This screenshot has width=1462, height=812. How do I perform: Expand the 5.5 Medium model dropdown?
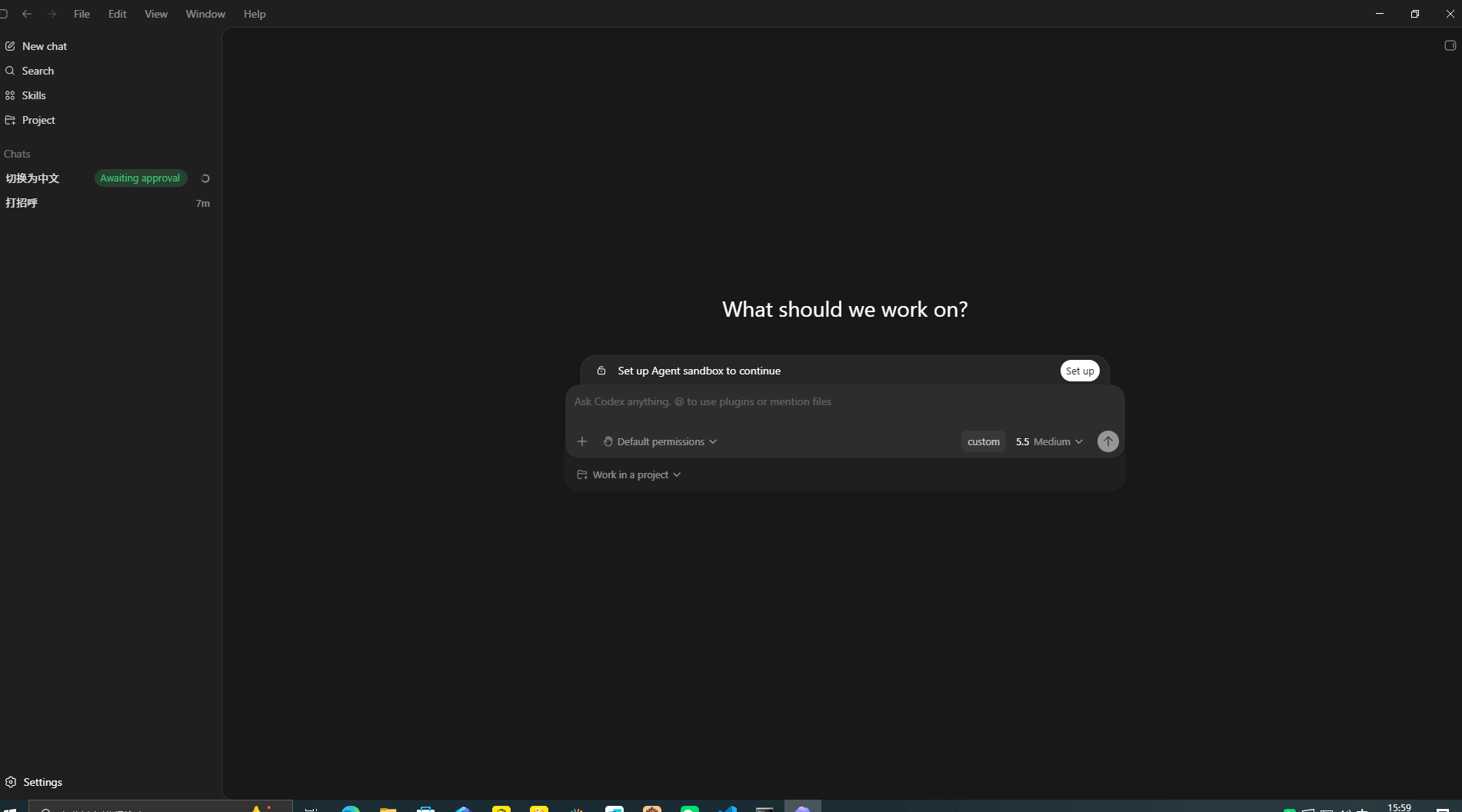pos(1049,441)
